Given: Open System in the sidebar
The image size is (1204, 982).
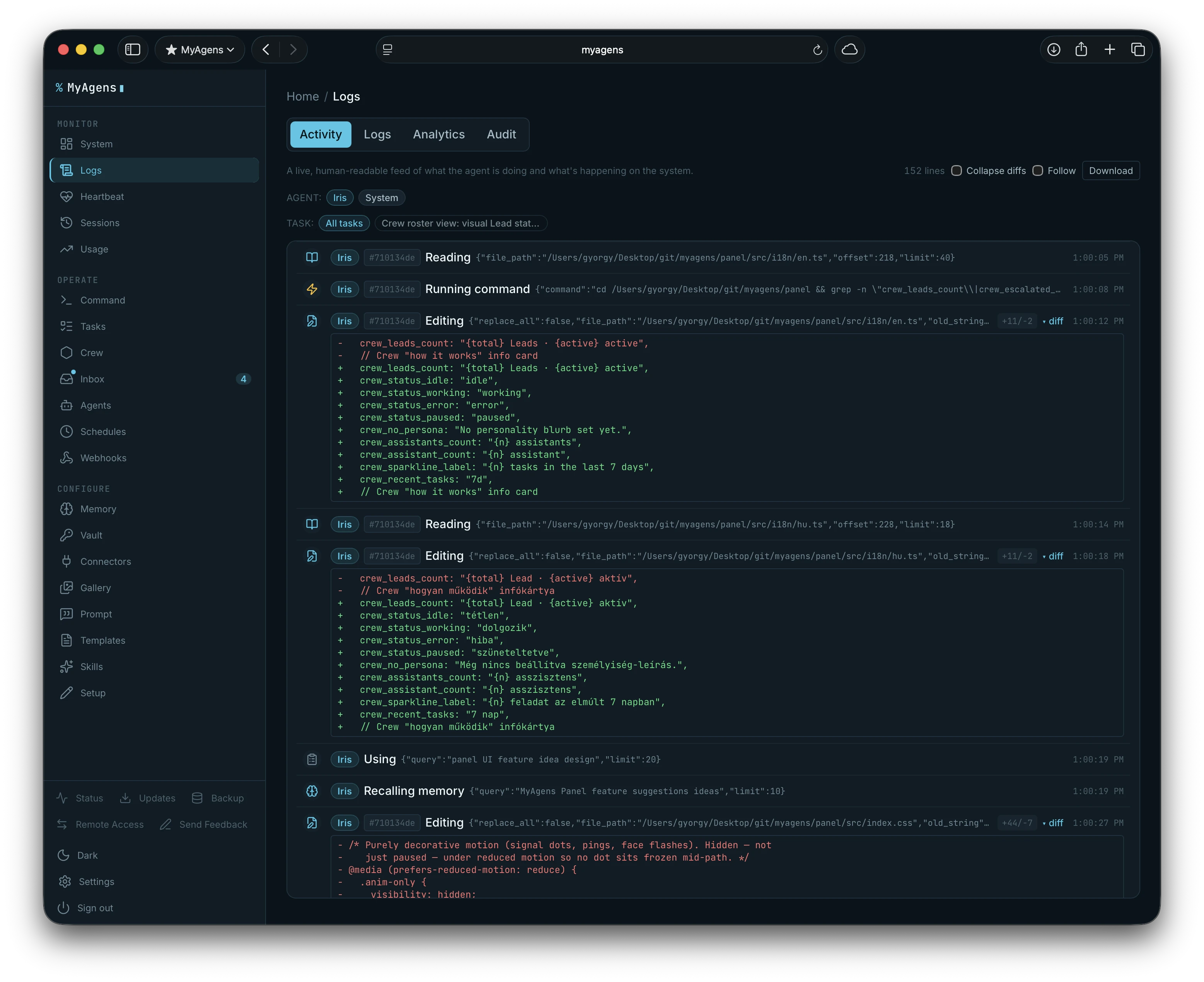Looking at the screenshot, I should point(154,144).
